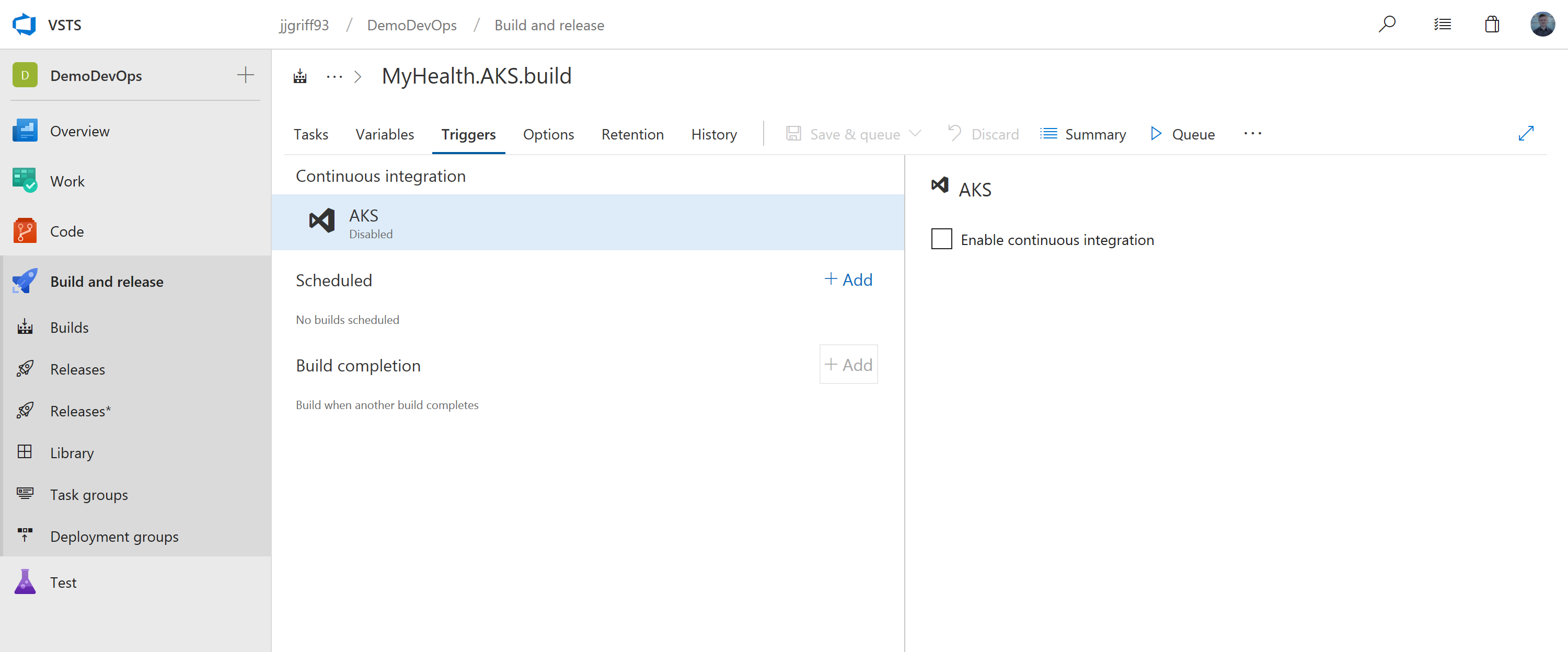
Task: Switch to the Variables tab
Action: click(x=384, y=134)
